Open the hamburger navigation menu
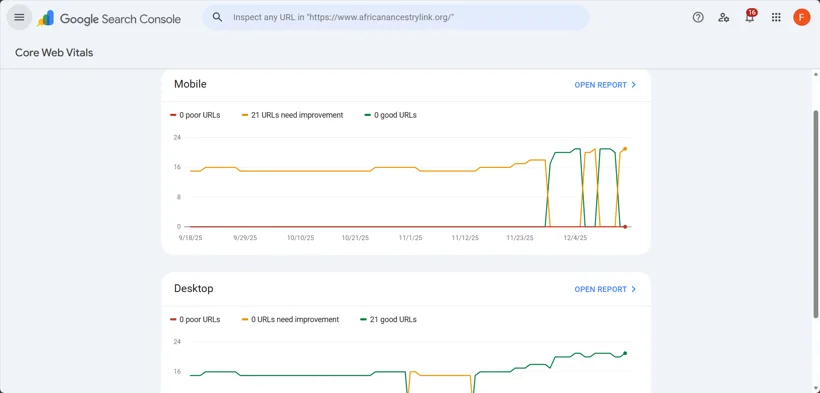The width and height of the screenshot is (820, 393). click(x=19, y=17)
